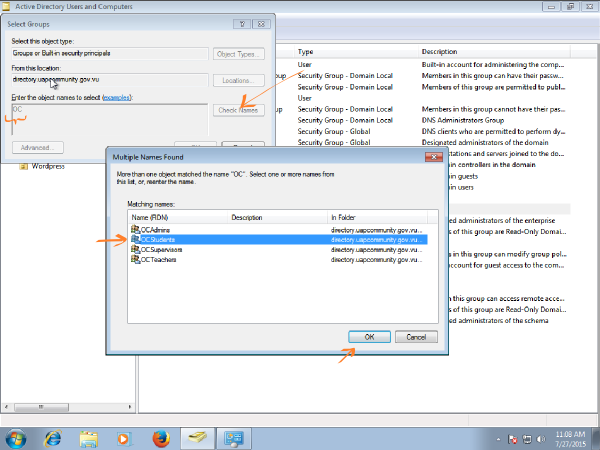Open the Windows Start menu
This screenshot has height=450, width=600.
[16, 439]
